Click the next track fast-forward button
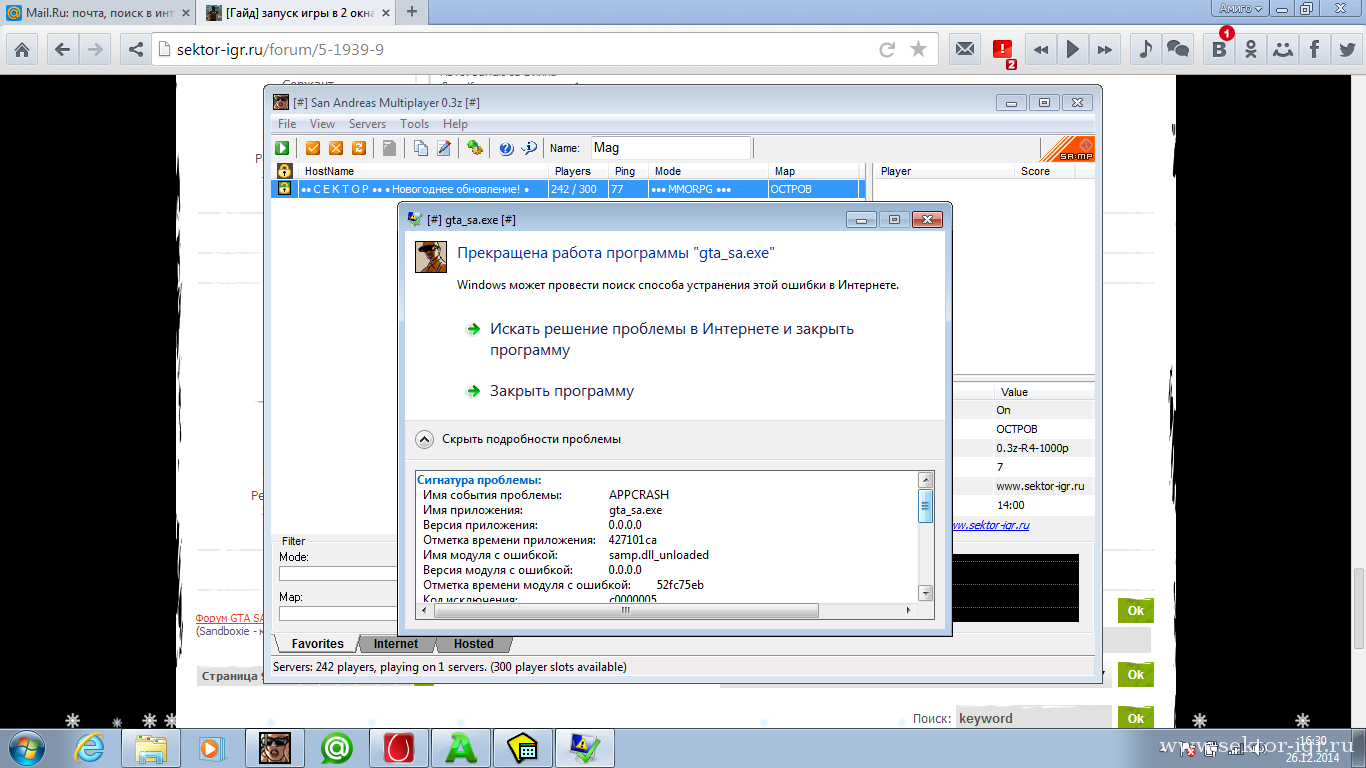Image resolution: width=1366 pixels, height=768 pixels. (1105, 48)
